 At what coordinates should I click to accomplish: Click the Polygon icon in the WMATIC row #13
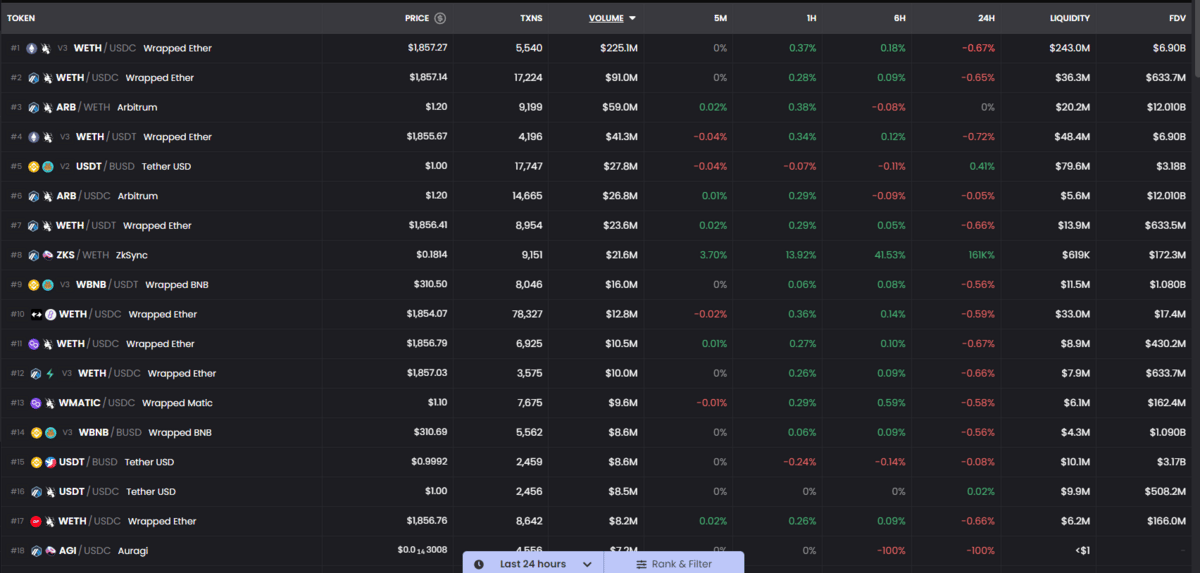point(35,403)
